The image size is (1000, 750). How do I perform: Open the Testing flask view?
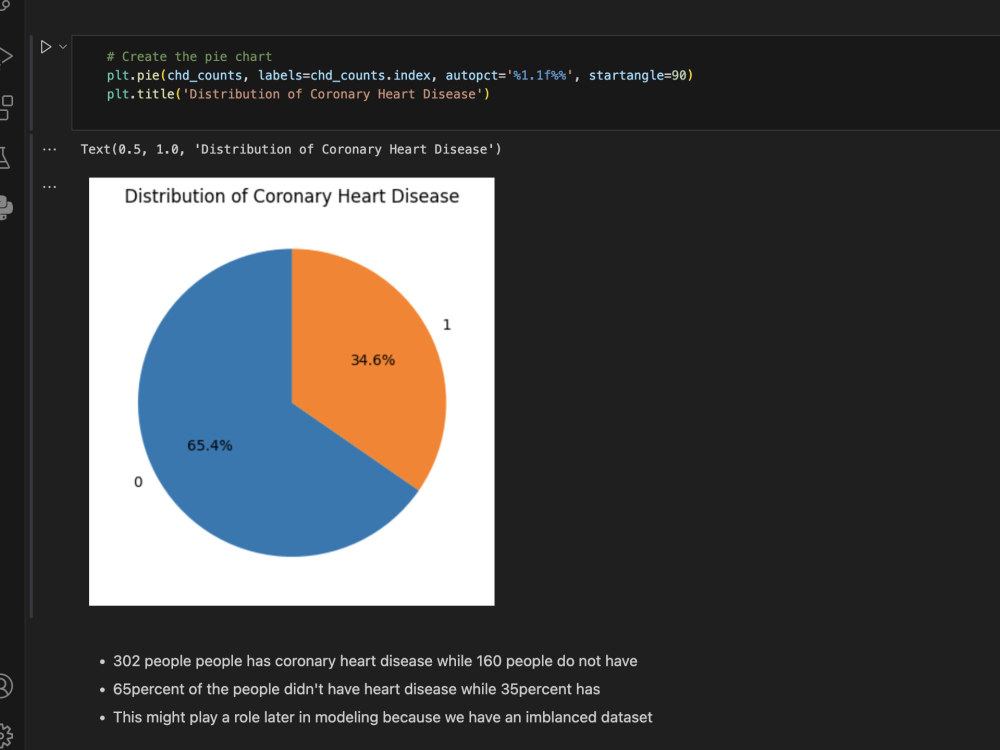(4, 158)
